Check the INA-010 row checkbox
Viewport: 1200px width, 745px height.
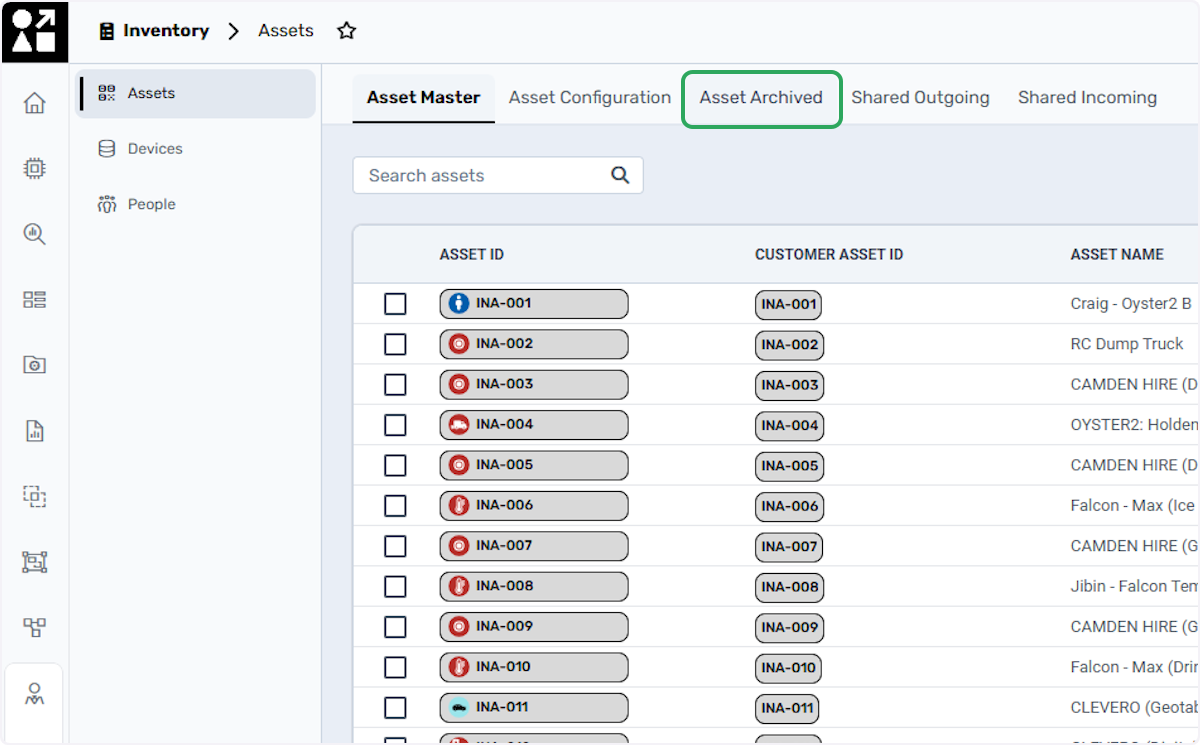pos(395,667)
